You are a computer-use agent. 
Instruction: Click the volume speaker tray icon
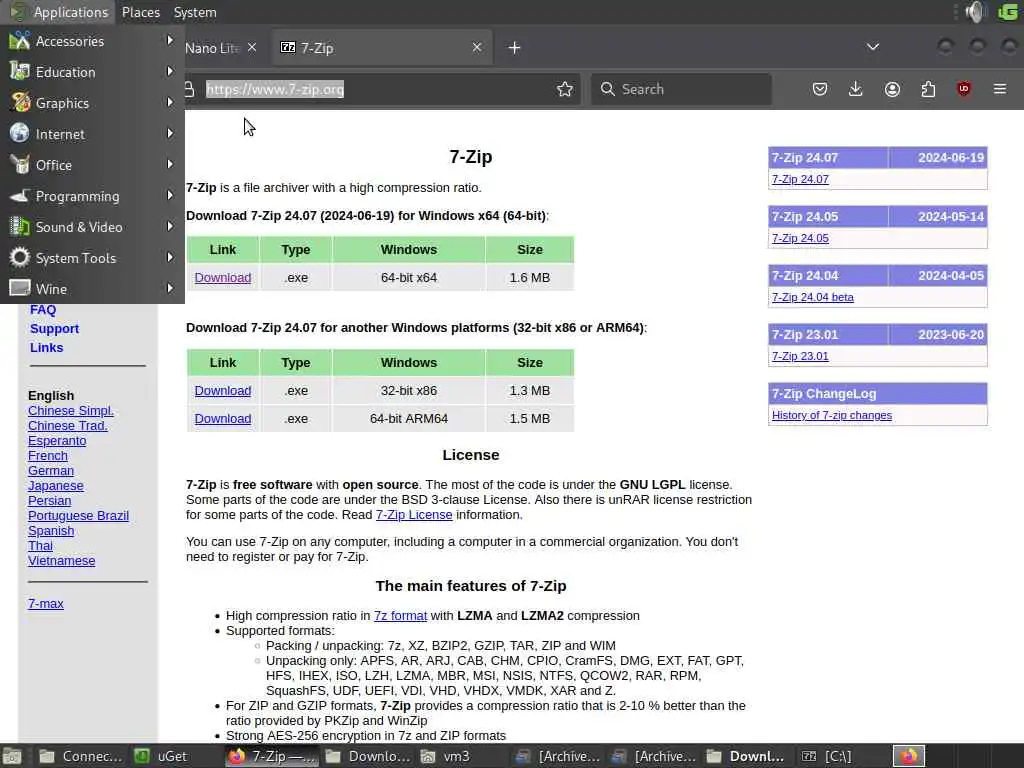coord(975,12)
